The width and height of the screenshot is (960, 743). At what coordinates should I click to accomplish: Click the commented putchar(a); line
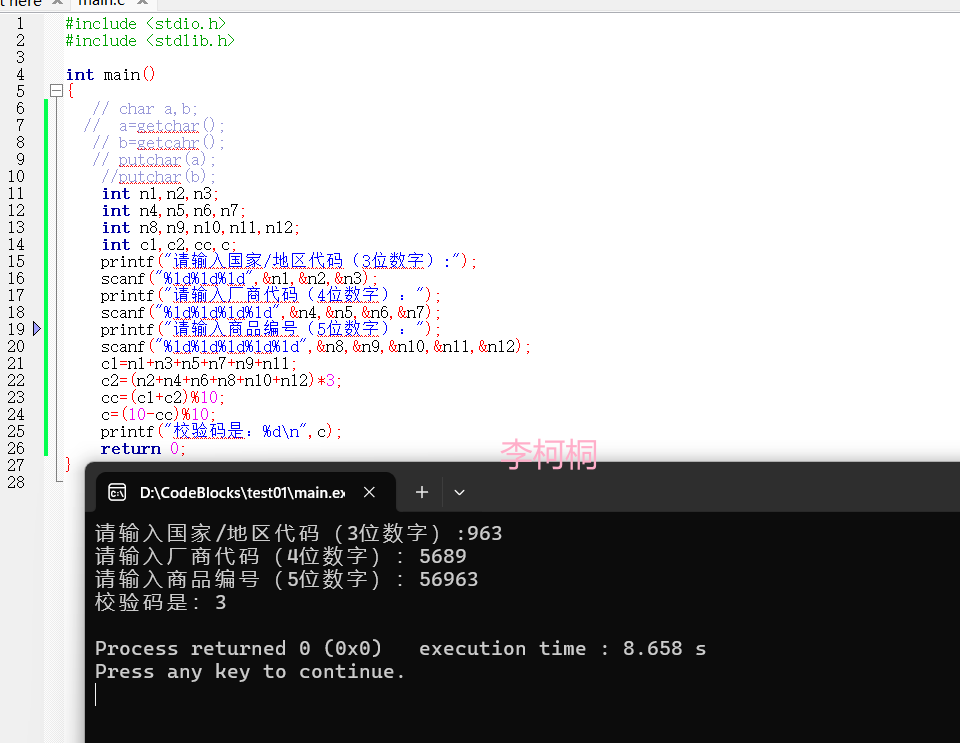(x=154, y=160)
